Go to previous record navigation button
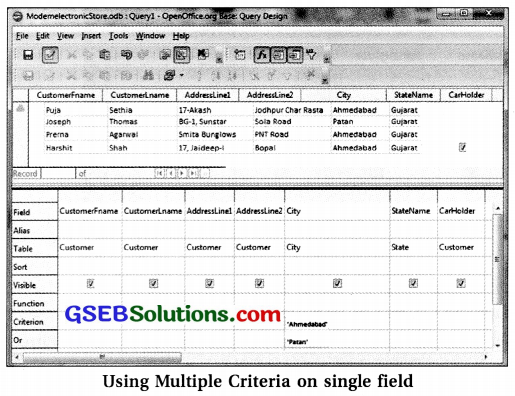The width and height of the screenshot is (515, 396). [171, 173]
